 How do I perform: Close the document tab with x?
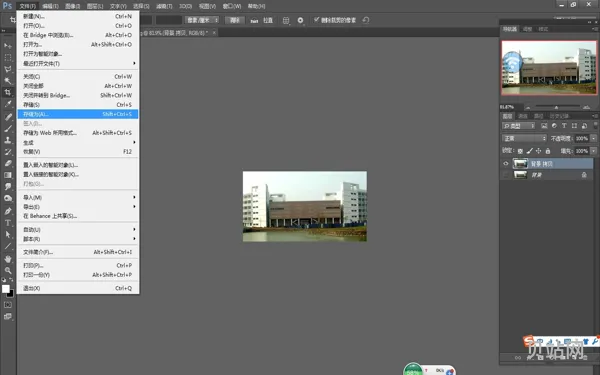pos(214,33)
